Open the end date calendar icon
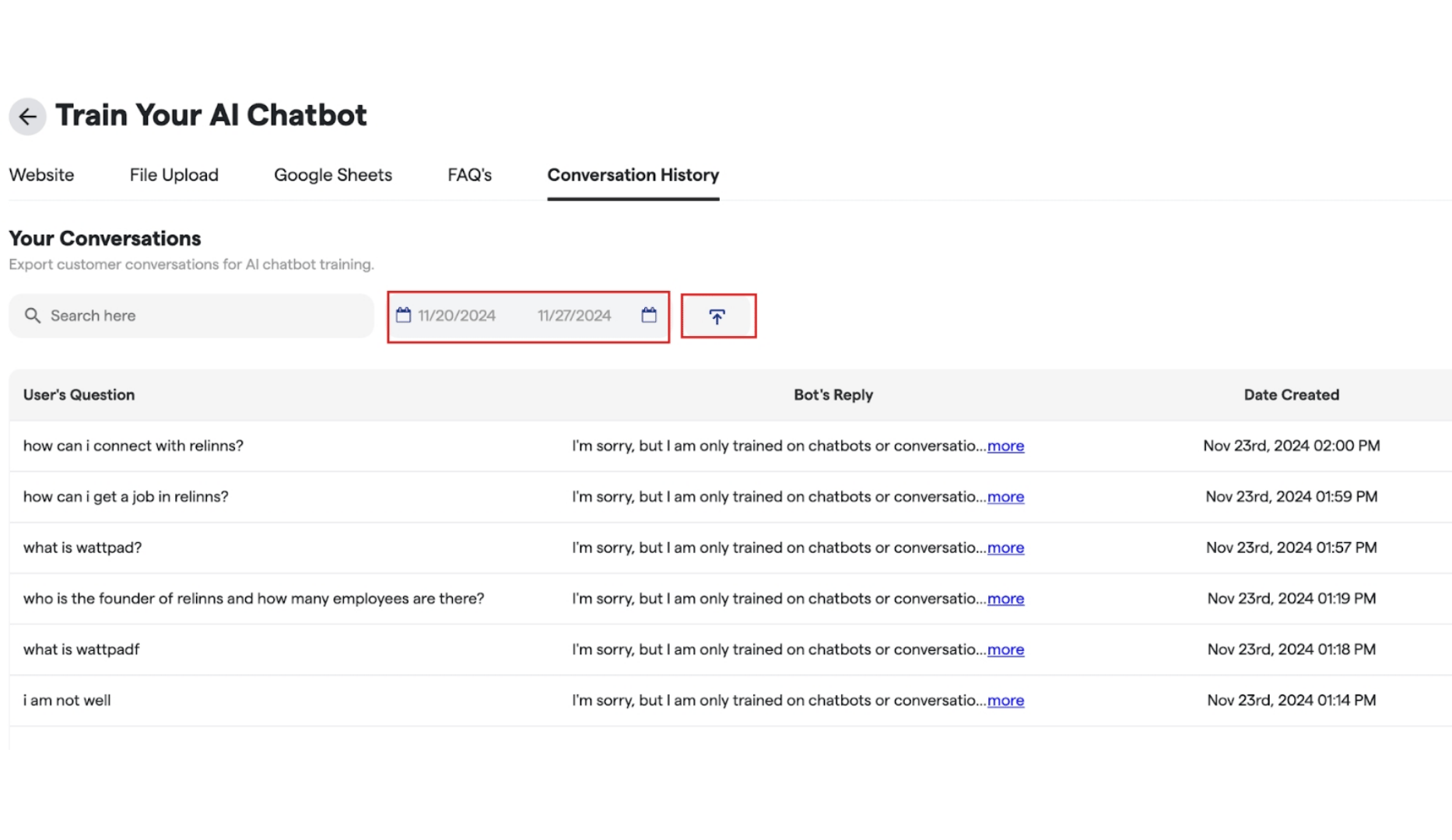Image resolution: width=1452 pixels, height=840 pixels. point(649,315)
